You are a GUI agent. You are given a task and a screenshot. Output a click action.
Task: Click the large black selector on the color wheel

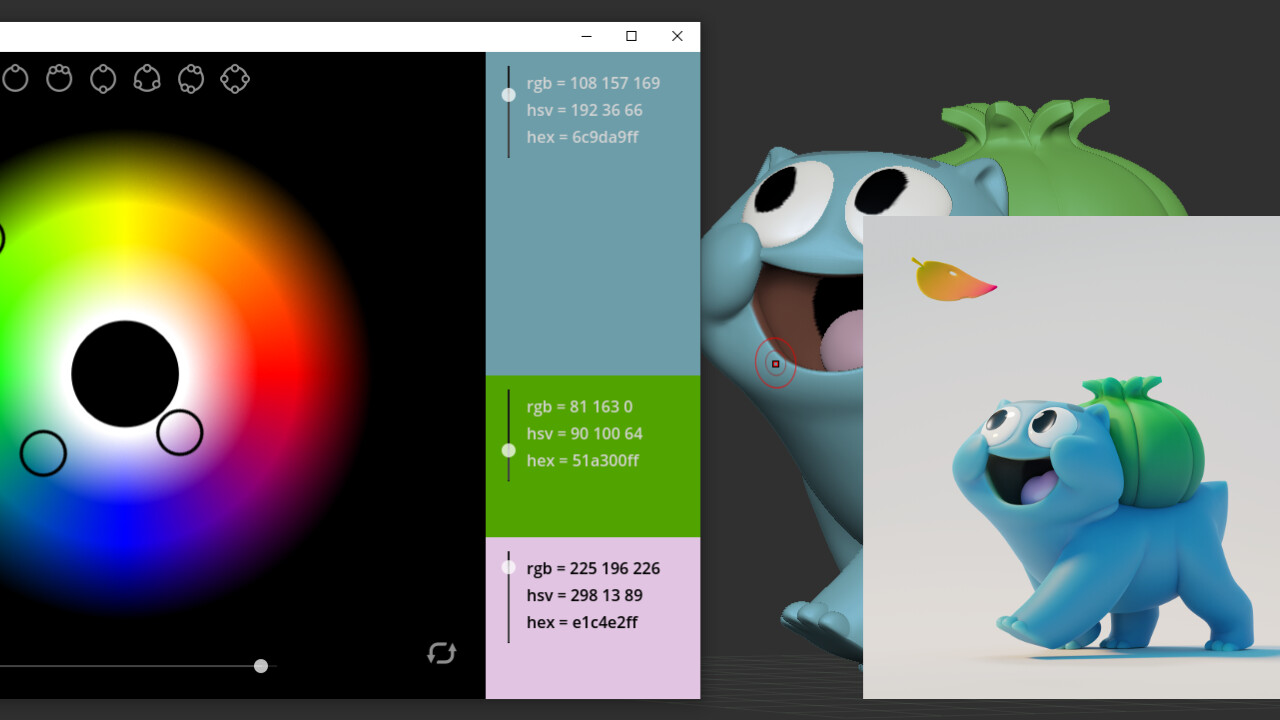click(124, 373)
